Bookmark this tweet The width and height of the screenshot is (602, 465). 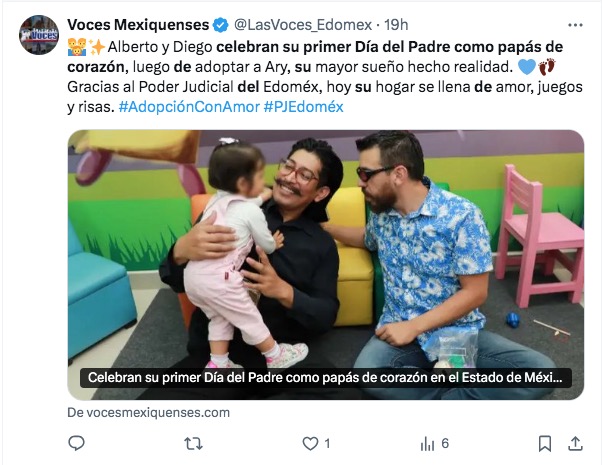click(x=545, y=444)
